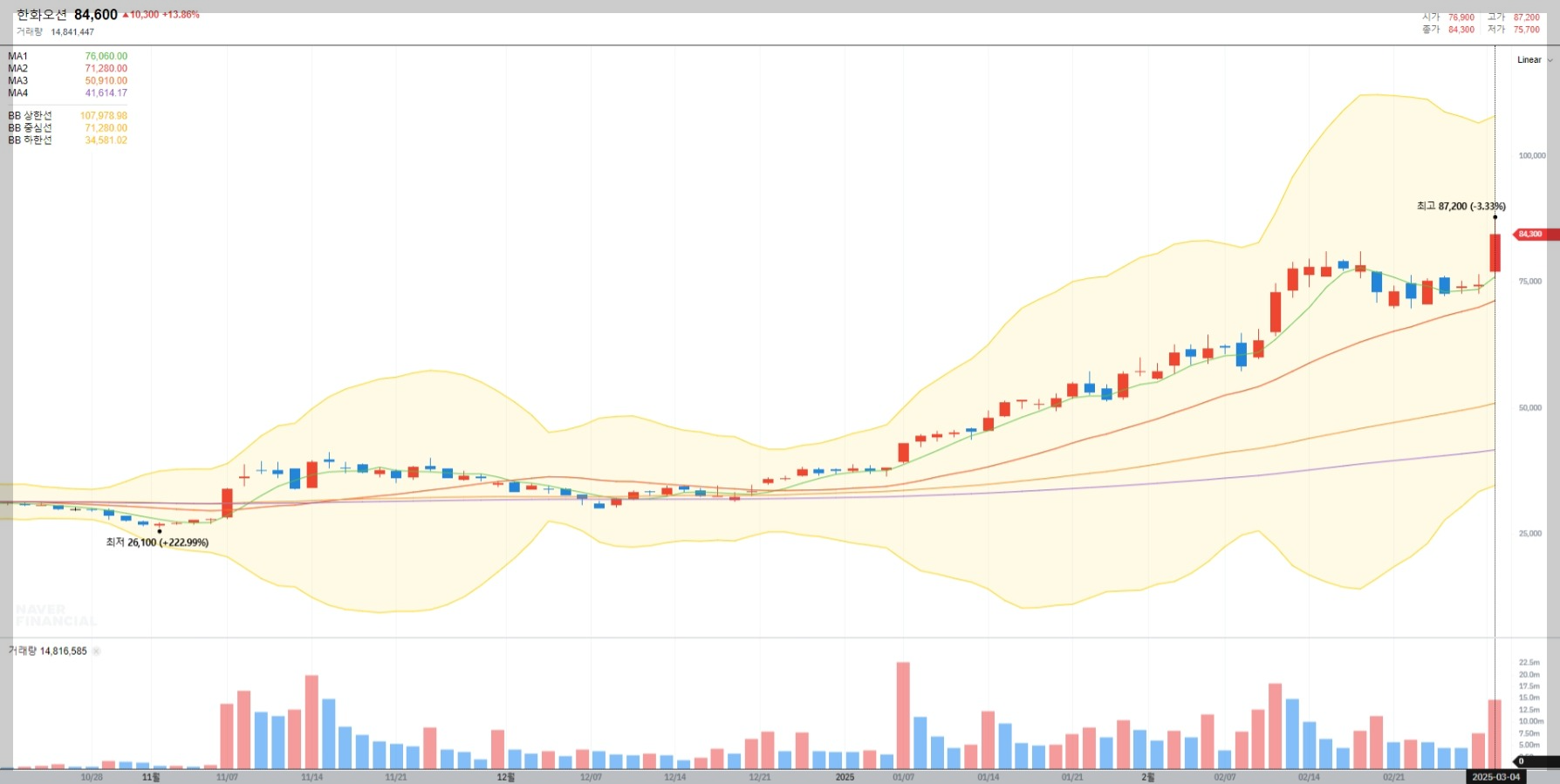Click the 75,000 price axis label
The height and width of the screenshot is (784, 1560).
tap(1530, 282)
